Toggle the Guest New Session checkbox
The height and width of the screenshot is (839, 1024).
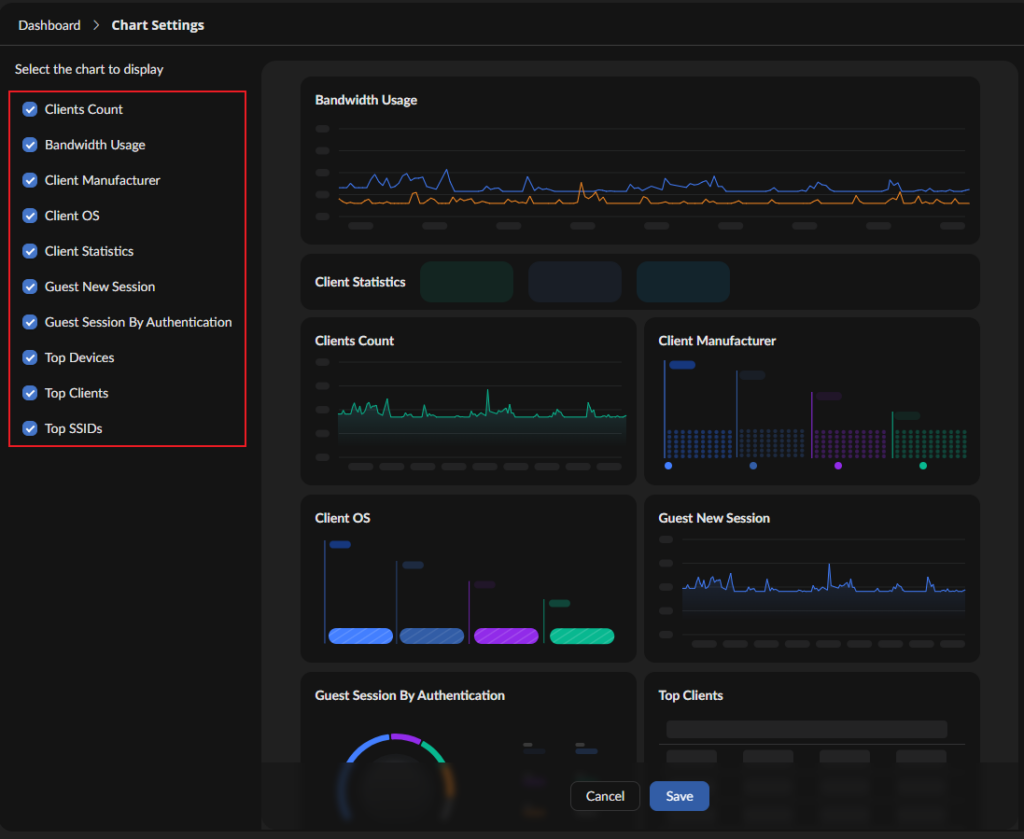click(x=30, y=287)
